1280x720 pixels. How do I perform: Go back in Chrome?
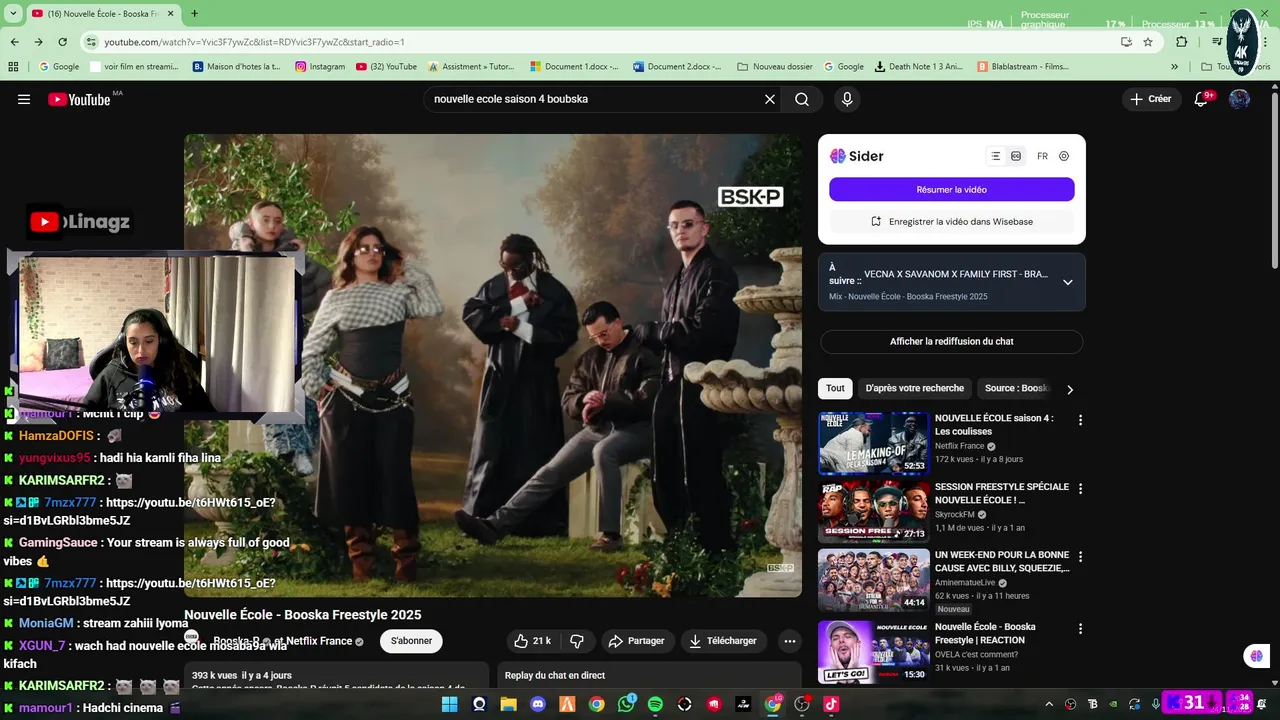(15, 42)
